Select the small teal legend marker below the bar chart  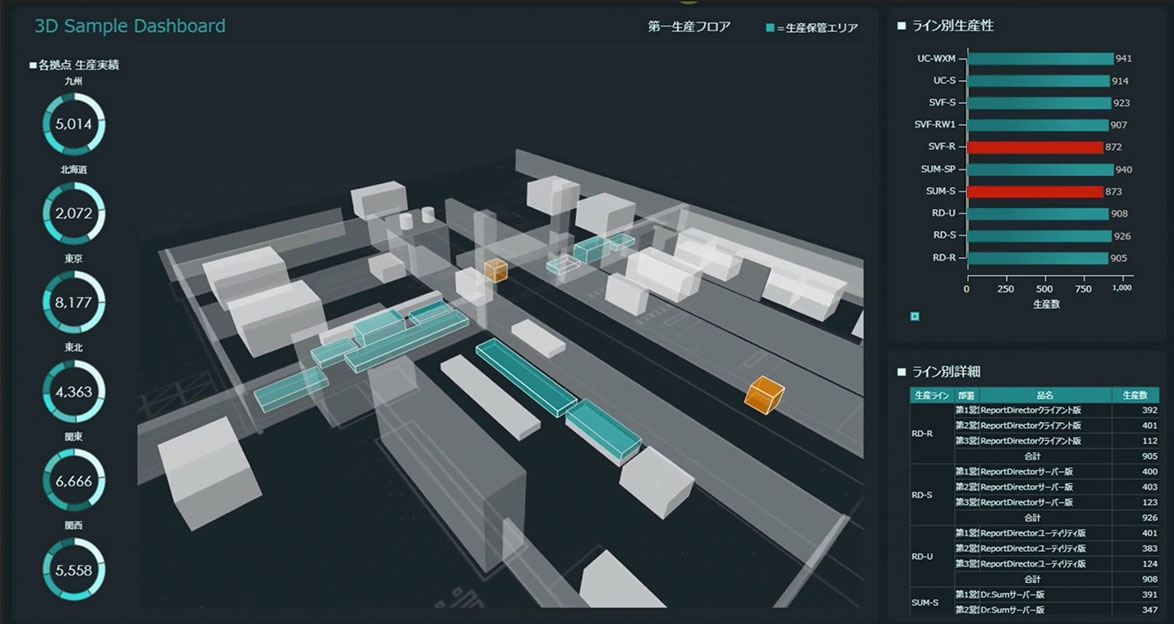click(914, 316)
